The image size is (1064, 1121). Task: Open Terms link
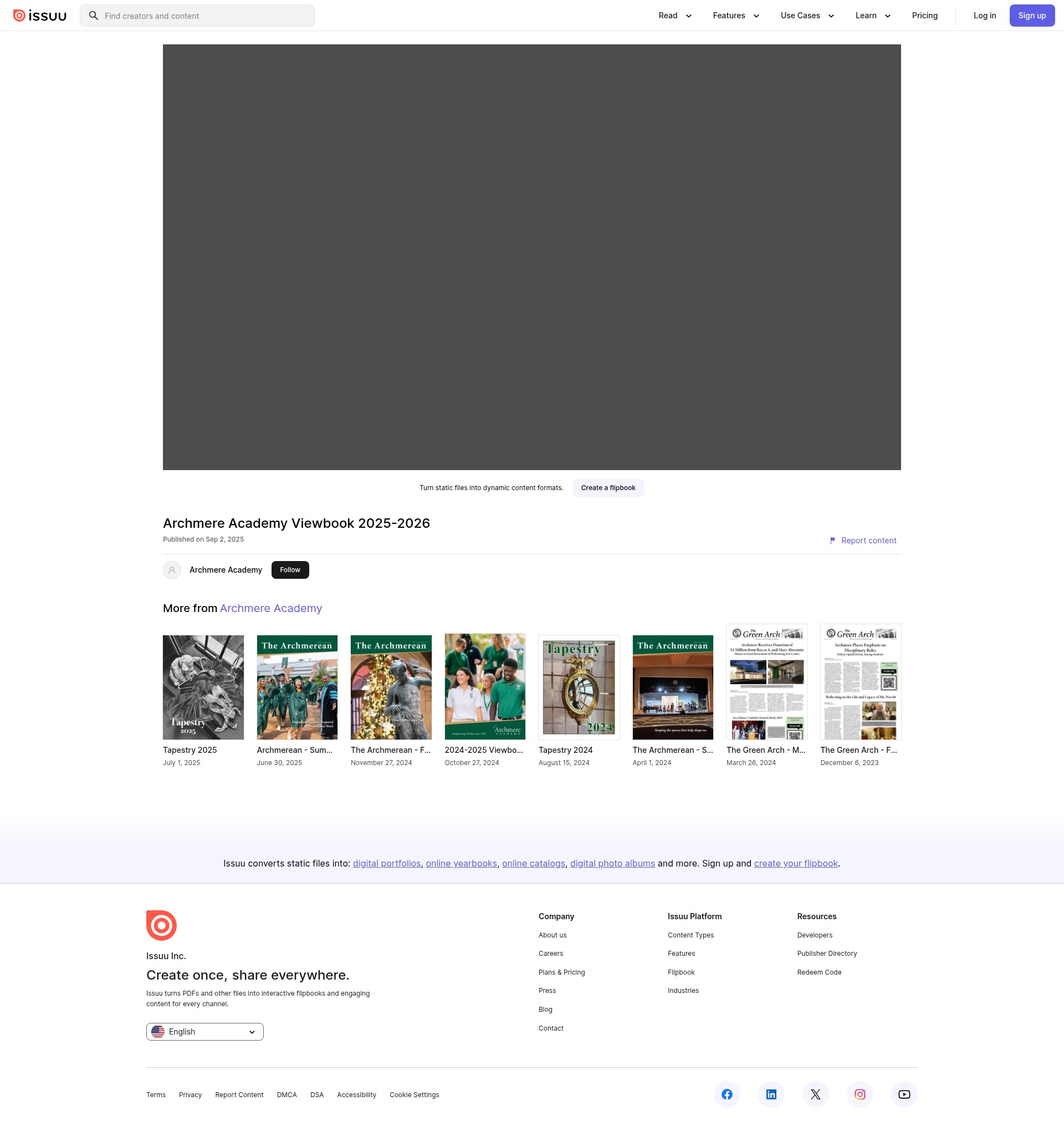pos(156,1095)
